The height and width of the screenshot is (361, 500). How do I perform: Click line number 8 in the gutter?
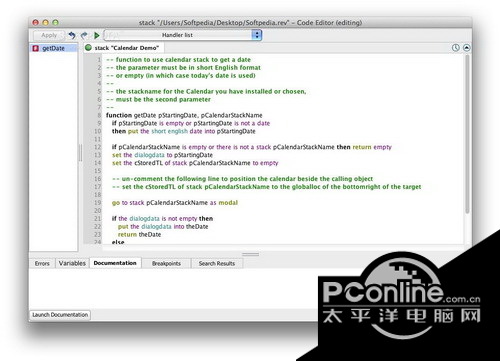click(99, 115)
